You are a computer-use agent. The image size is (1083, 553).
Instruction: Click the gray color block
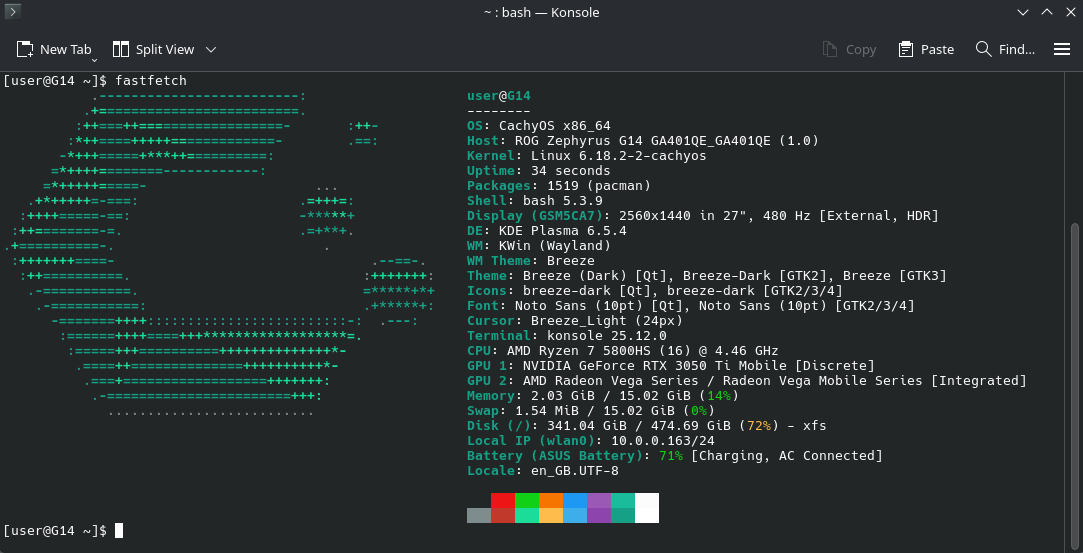[479, 515]
